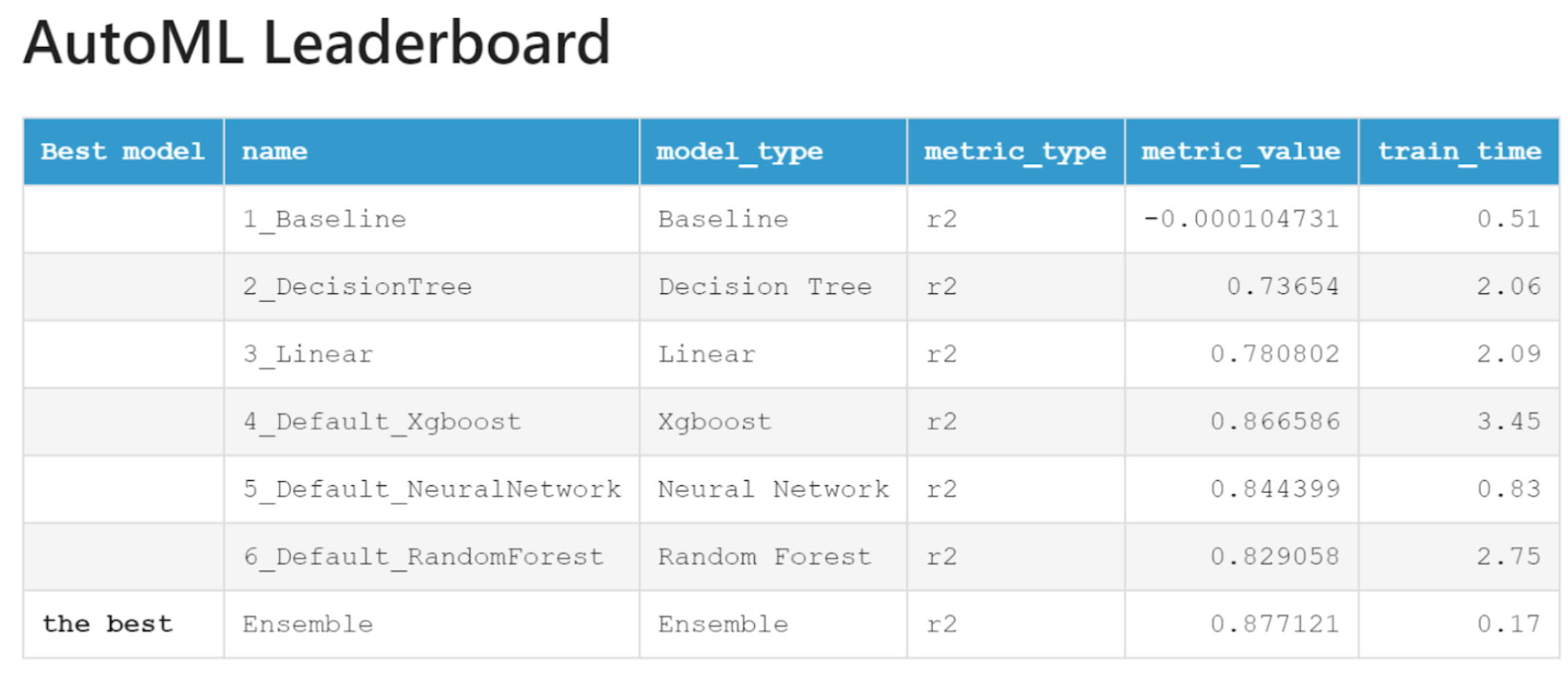Click "the best" label in Ensemble row

[107, 624]
